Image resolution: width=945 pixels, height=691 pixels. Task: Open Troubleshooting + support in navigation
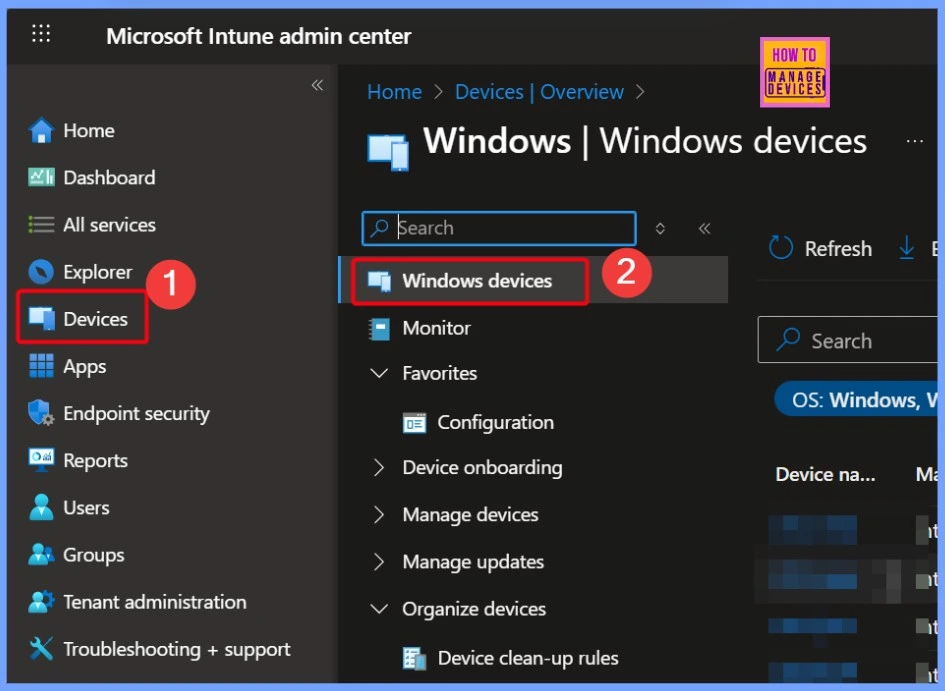tap(177, 649)
